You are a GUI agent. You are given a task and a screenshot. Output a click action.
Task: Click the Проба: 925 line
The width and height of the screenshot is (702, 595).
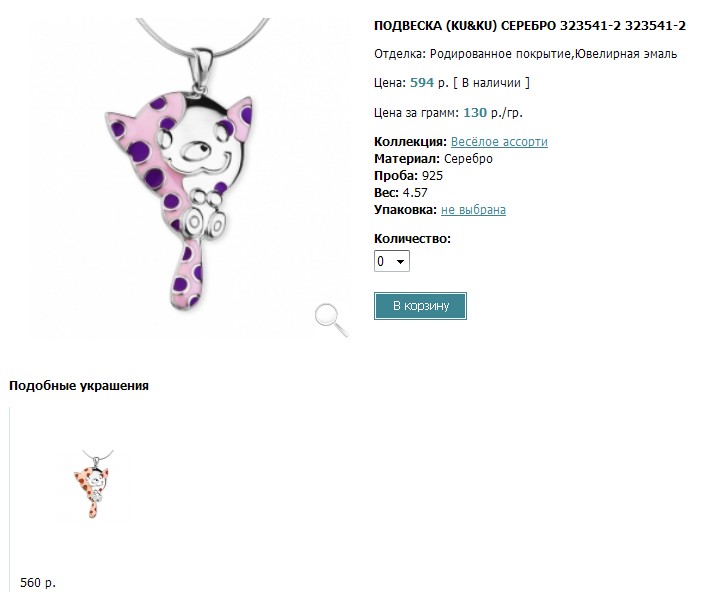coord(408,176)
